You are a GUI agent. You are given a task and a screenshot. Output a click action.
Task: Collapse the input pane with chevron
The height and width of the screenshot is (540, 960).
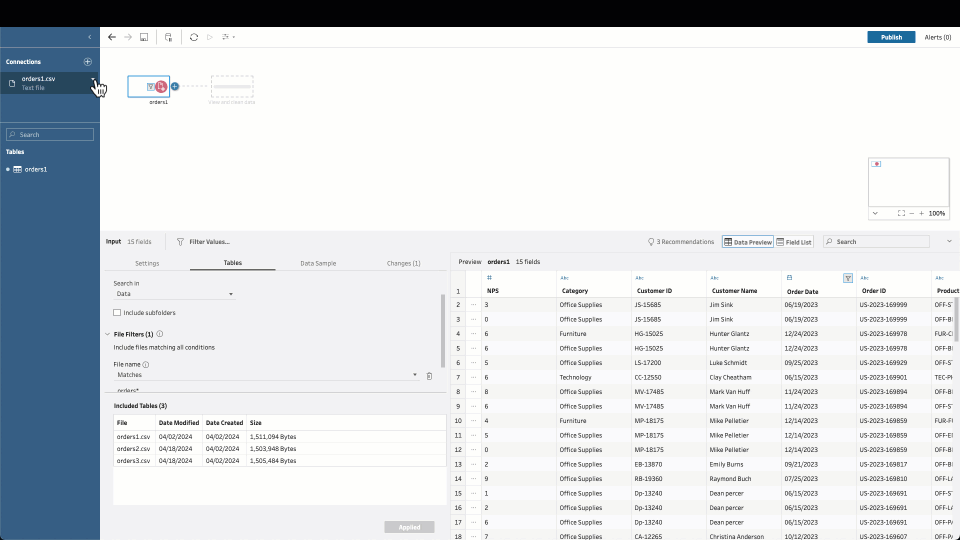tap(949, 241)
